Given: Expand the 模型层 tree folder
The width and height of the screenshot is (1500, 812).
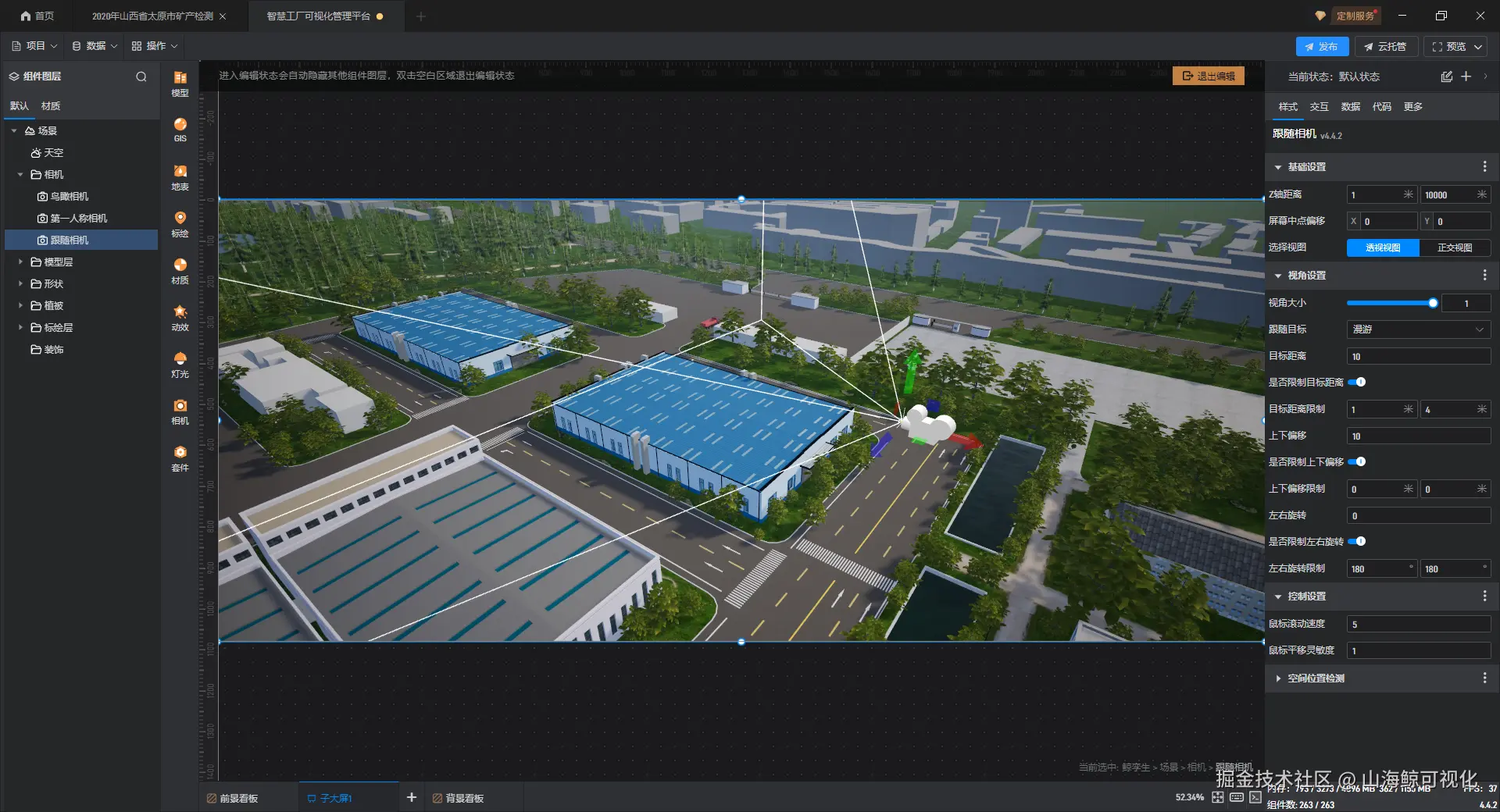Looking at the screenshot, I should point(20,262).
